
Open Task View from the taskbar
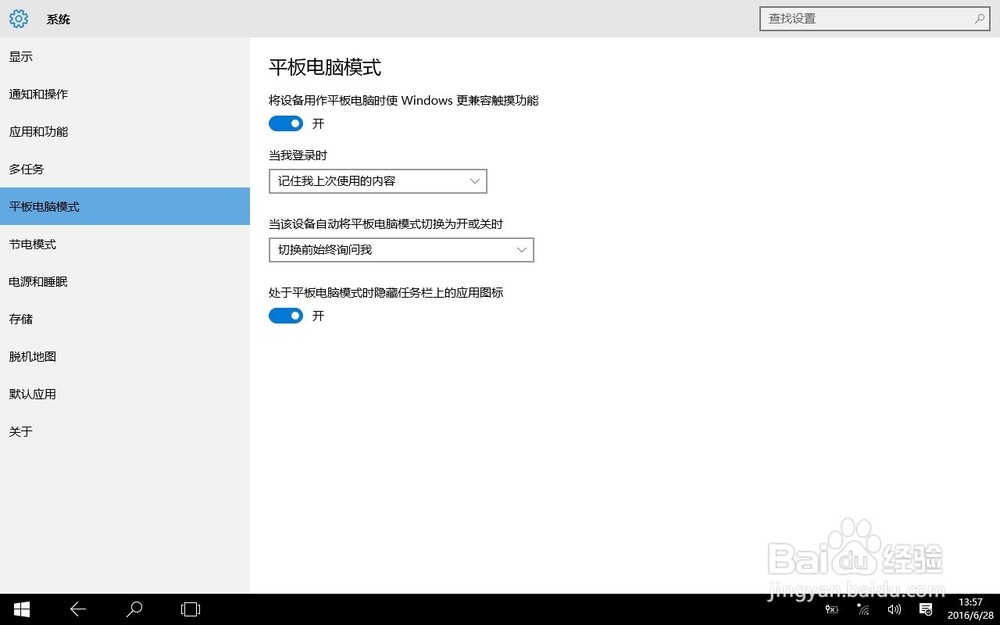(x=190, y=609)
